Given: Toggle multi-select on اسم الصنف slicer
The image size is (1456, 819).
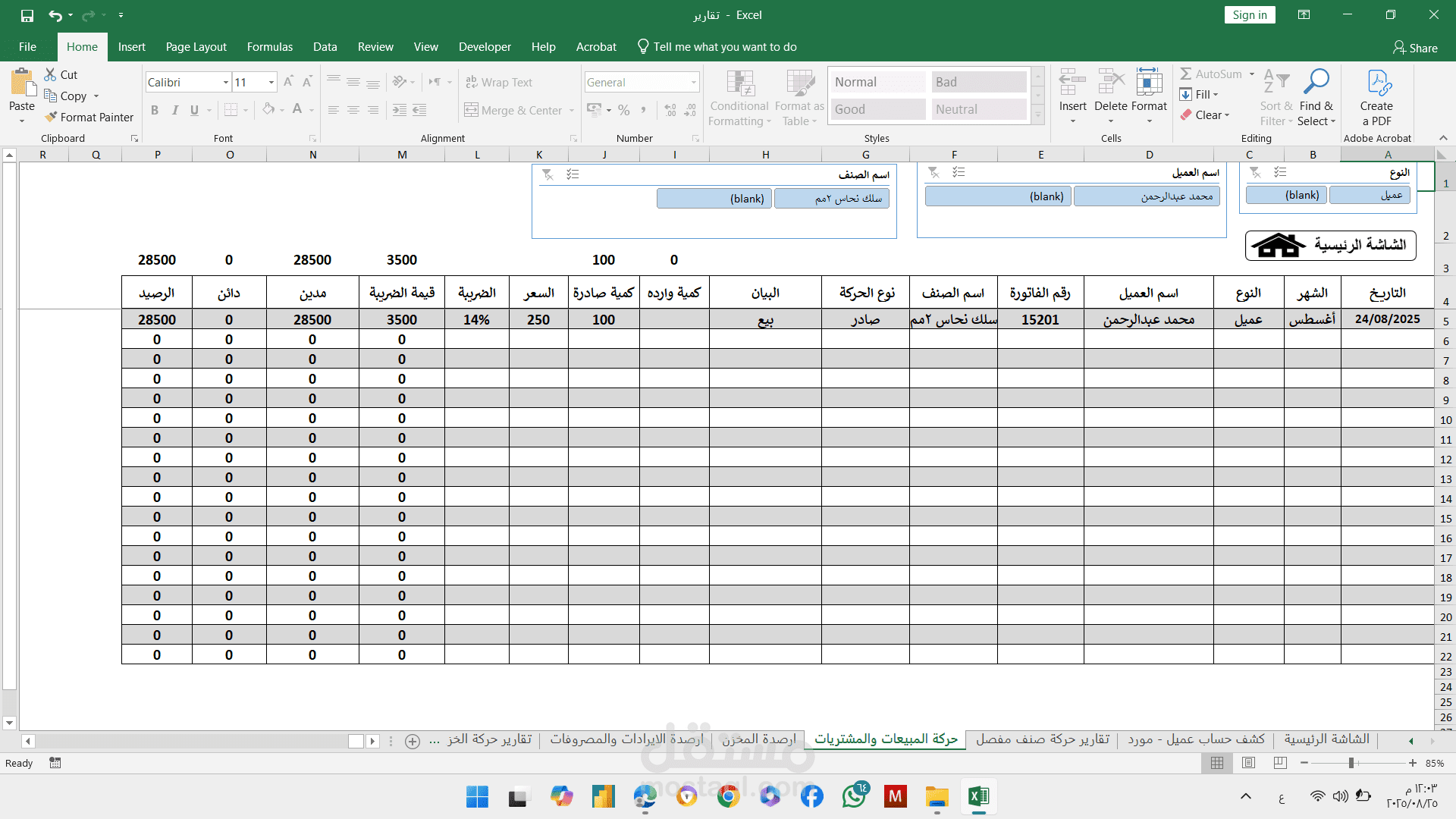Looking at the screenshot, I should click(573, 174).
